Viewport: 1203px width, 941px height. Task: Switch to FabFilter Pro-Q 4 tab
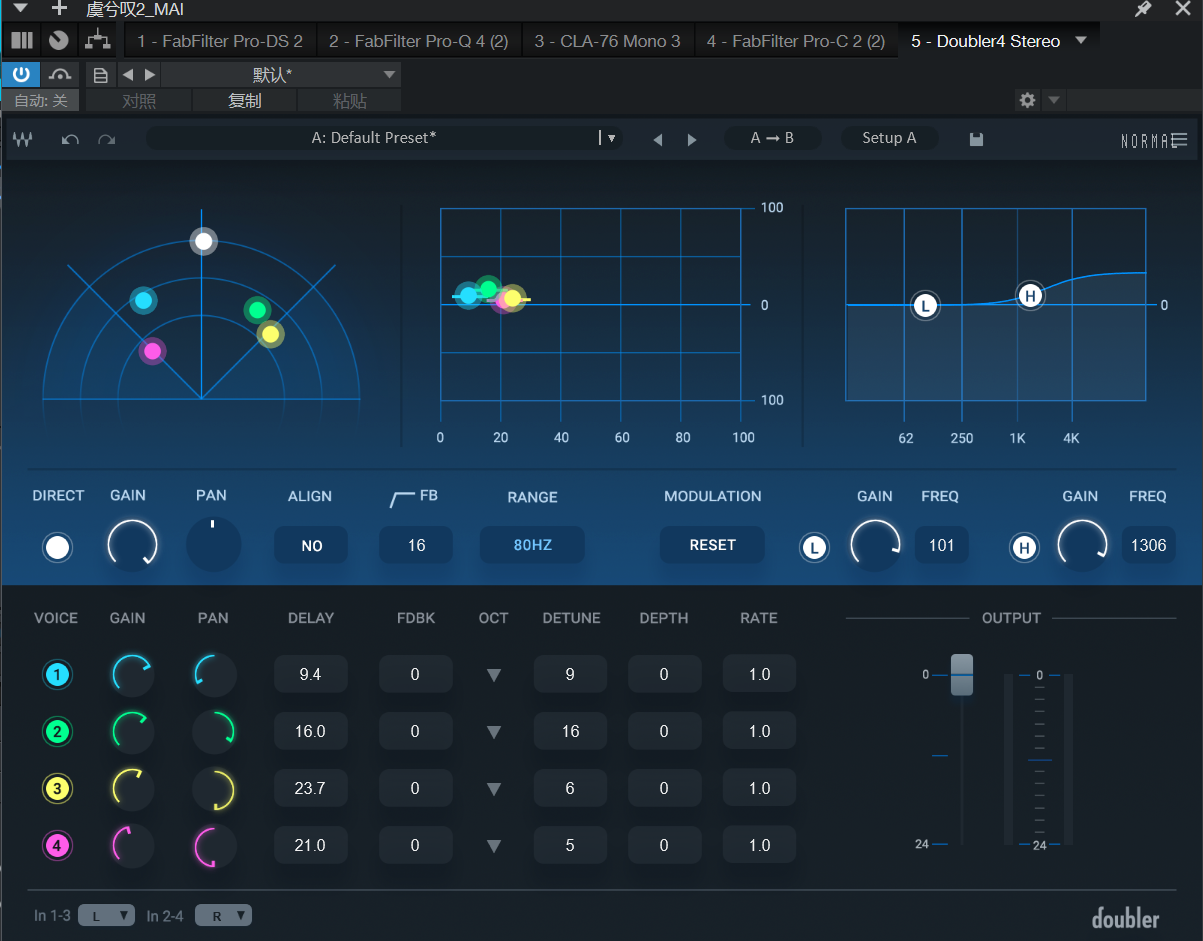tap(418, 41)
